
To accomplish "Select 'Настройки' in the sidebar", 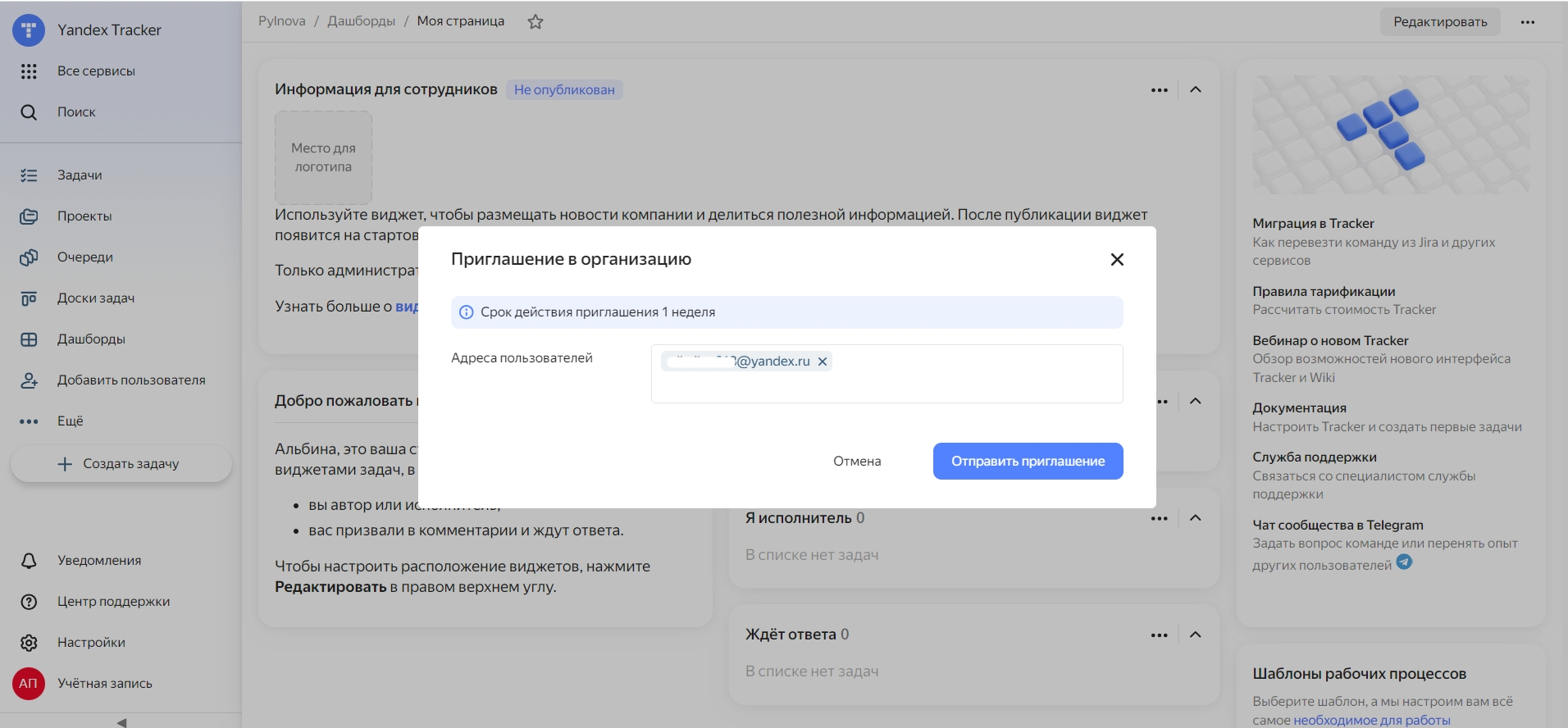I will [x=91, y=643].
